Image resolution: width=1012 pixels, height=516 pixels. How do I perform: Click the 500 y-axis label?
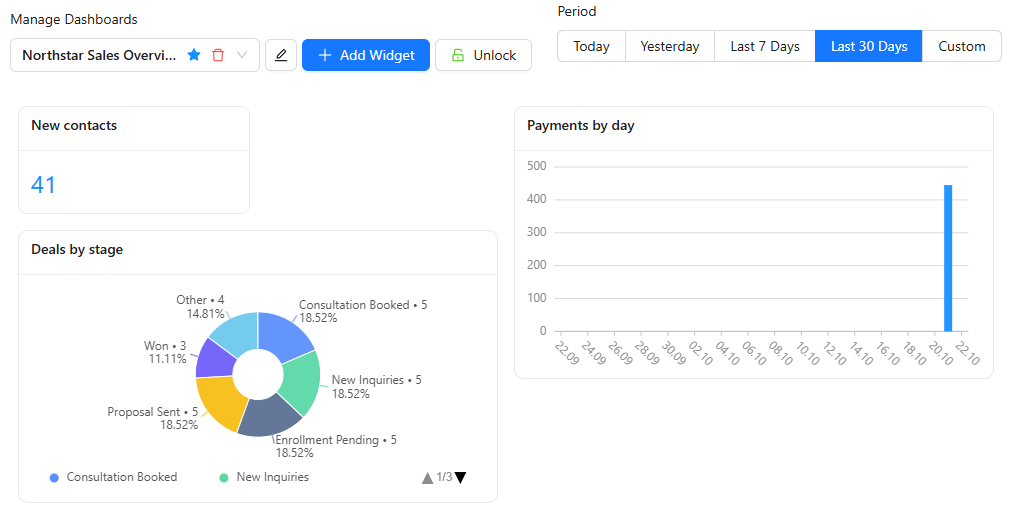(x=536, y=166)
